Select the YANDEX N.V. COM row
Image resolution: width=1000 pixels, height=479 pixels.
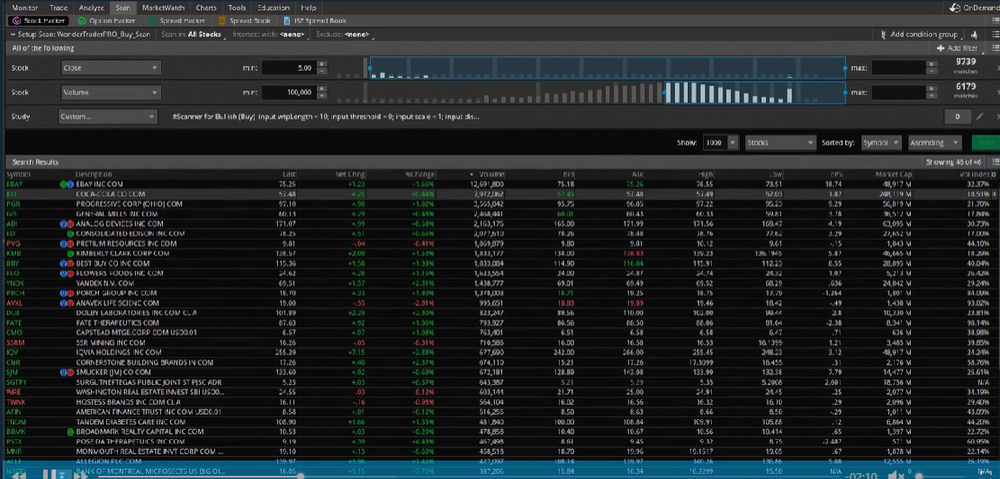(500, 283)
